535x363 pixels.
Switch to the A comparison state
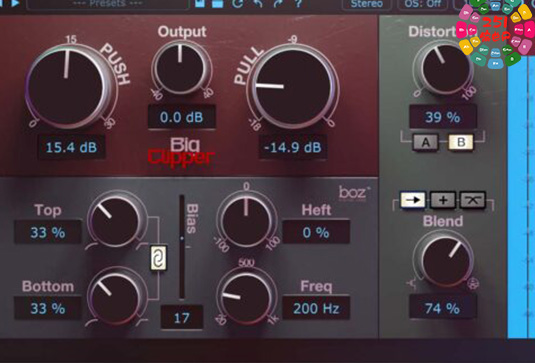[425, 142]
